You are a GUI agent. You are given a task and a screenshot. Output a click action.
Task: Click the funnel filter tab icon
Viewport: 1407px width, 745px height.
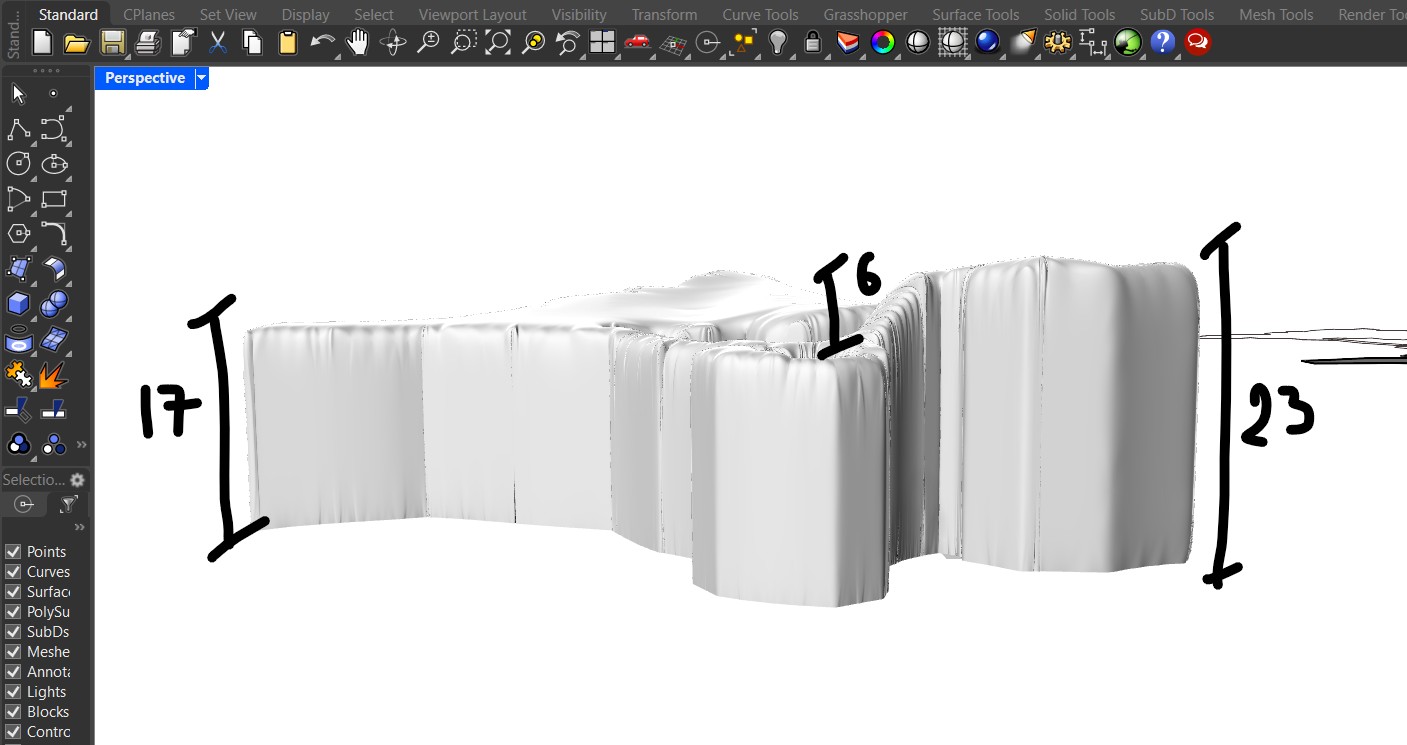point(68,504)
